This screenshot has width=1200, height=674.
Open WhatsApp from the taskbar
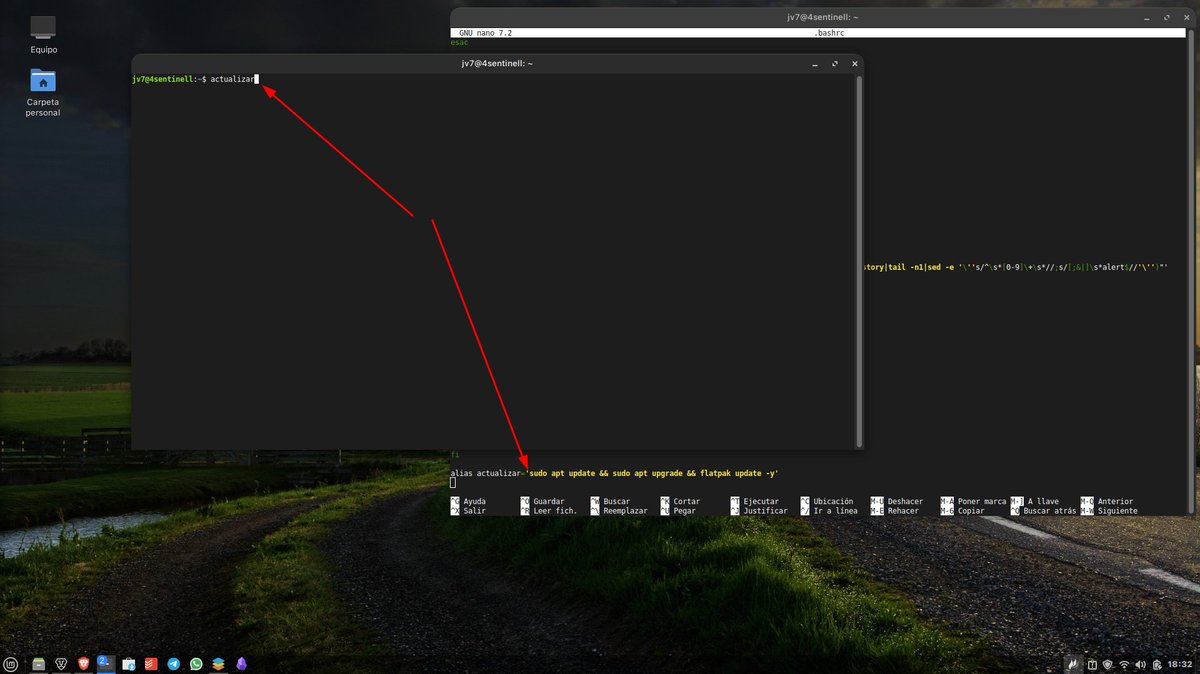pos(196,664)
